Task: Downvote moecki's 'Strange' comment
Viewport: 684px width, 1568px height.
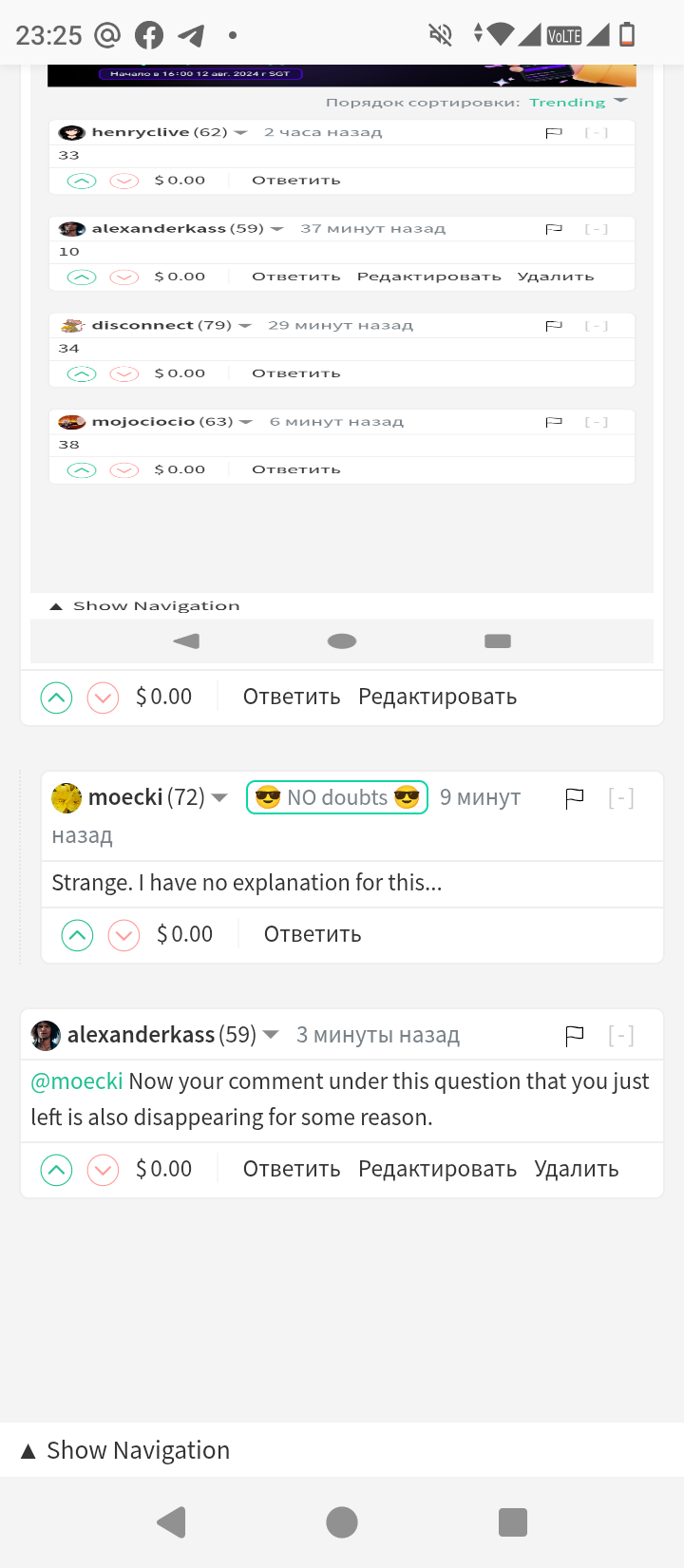Action: click(123, 935)
